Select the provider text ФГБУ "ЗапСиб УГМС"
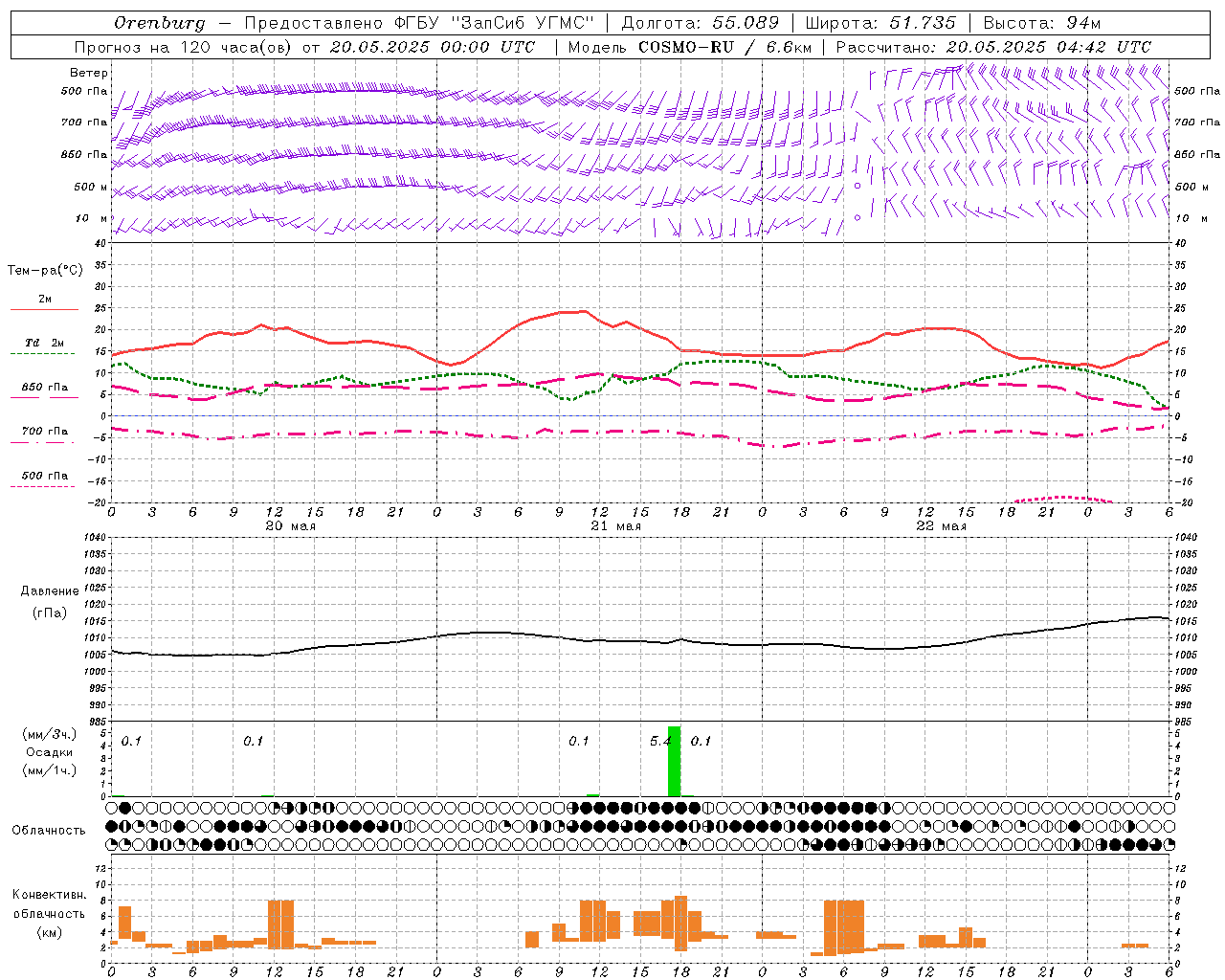The image size is (1225, 980). click(494, 23)
